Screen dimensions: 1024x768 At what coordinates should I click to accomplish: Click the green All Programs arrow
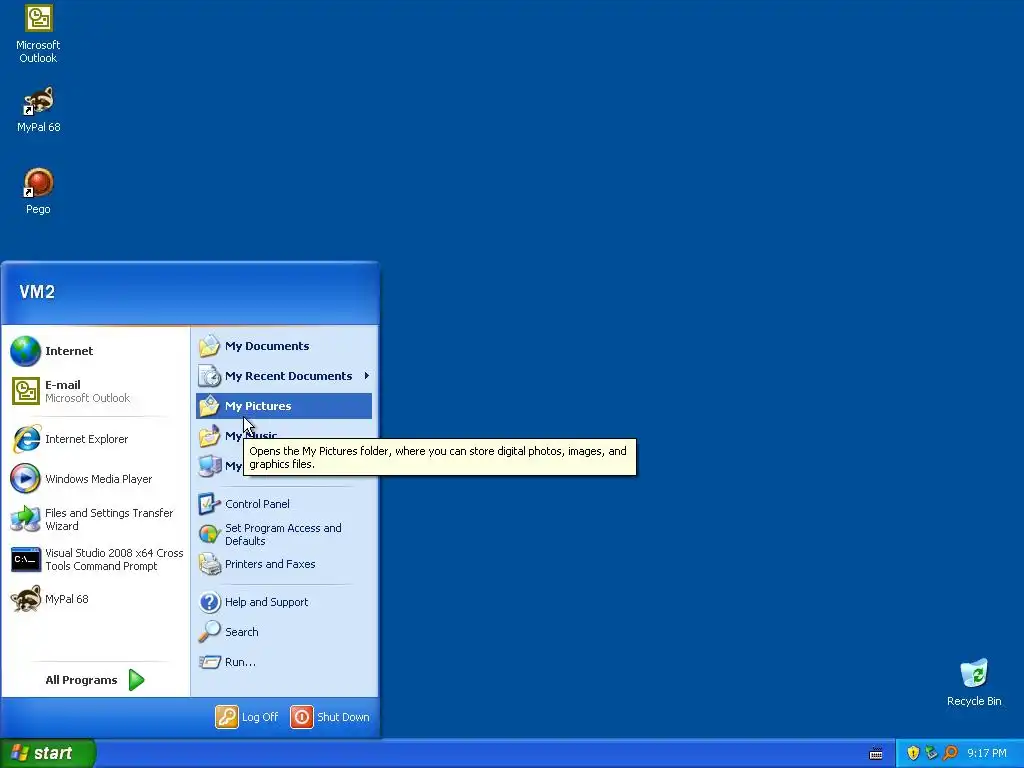(x=136, y=680)
